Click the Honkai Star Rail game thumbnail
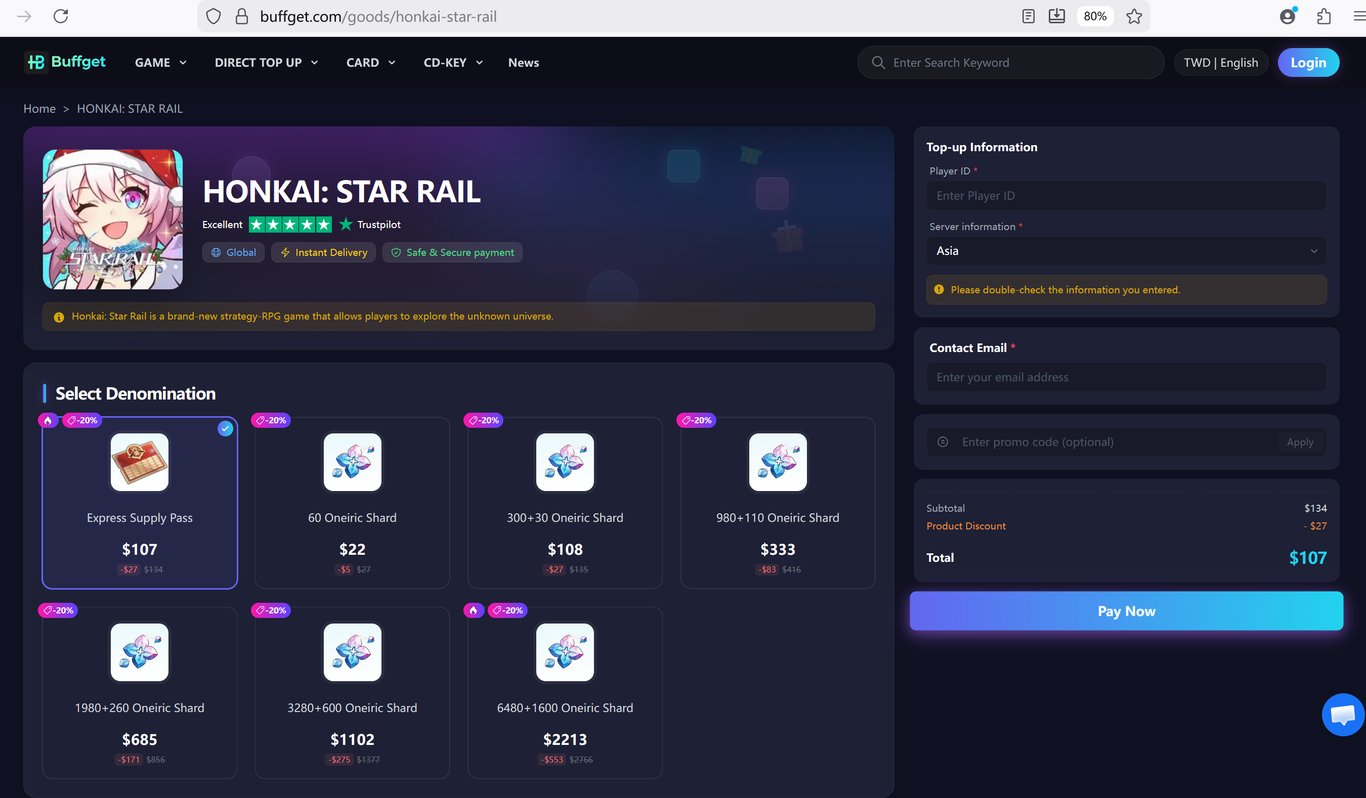This screenshot has width=1366, height=798. (113, 220)
